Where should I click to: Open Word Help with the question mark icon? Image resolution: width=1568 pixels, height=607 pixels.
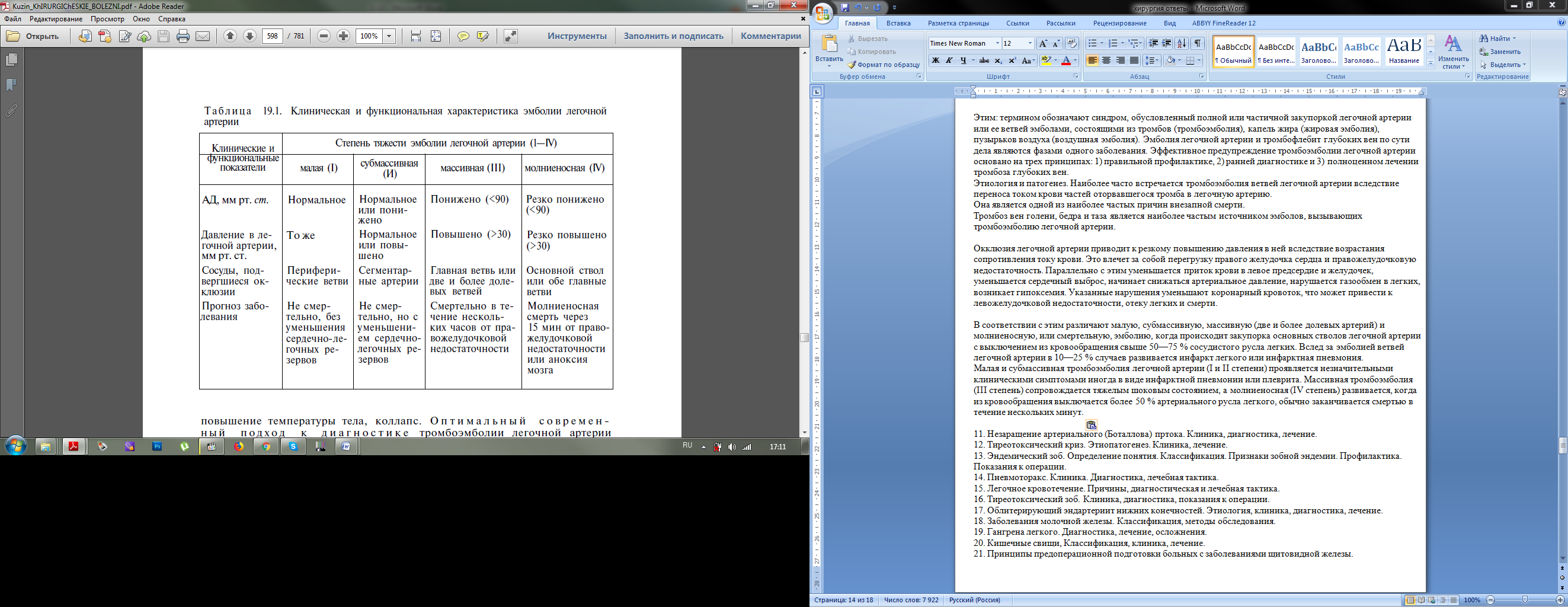1561,23
